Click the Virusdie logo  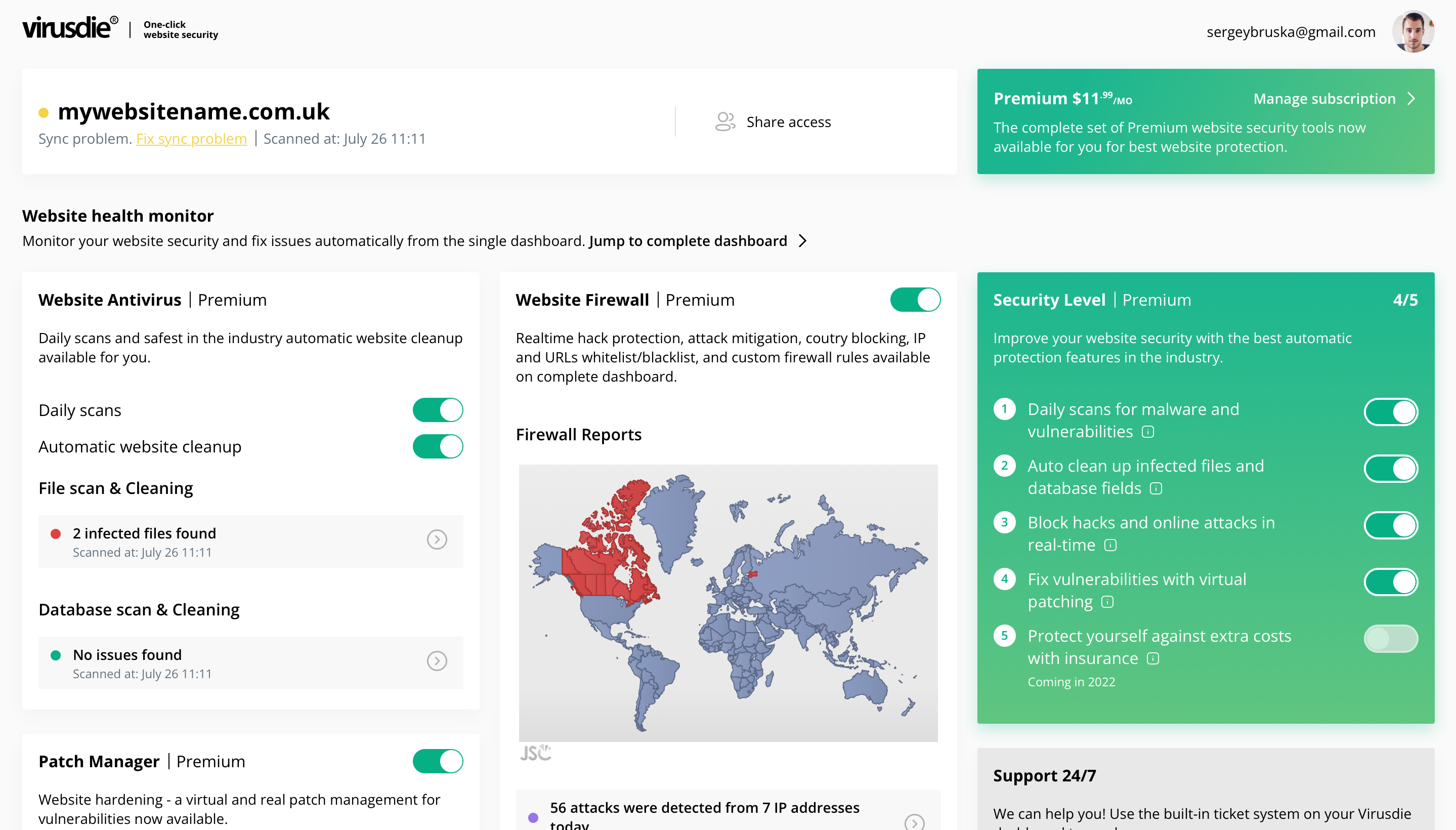click(x=70, y=27)
